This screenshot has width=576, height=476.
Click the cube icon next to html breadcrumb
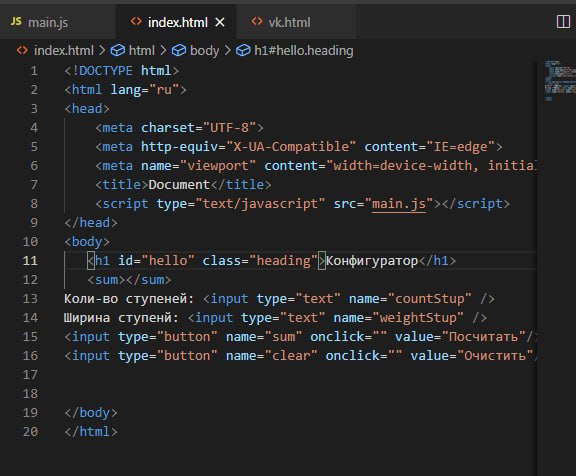(118, 50)
